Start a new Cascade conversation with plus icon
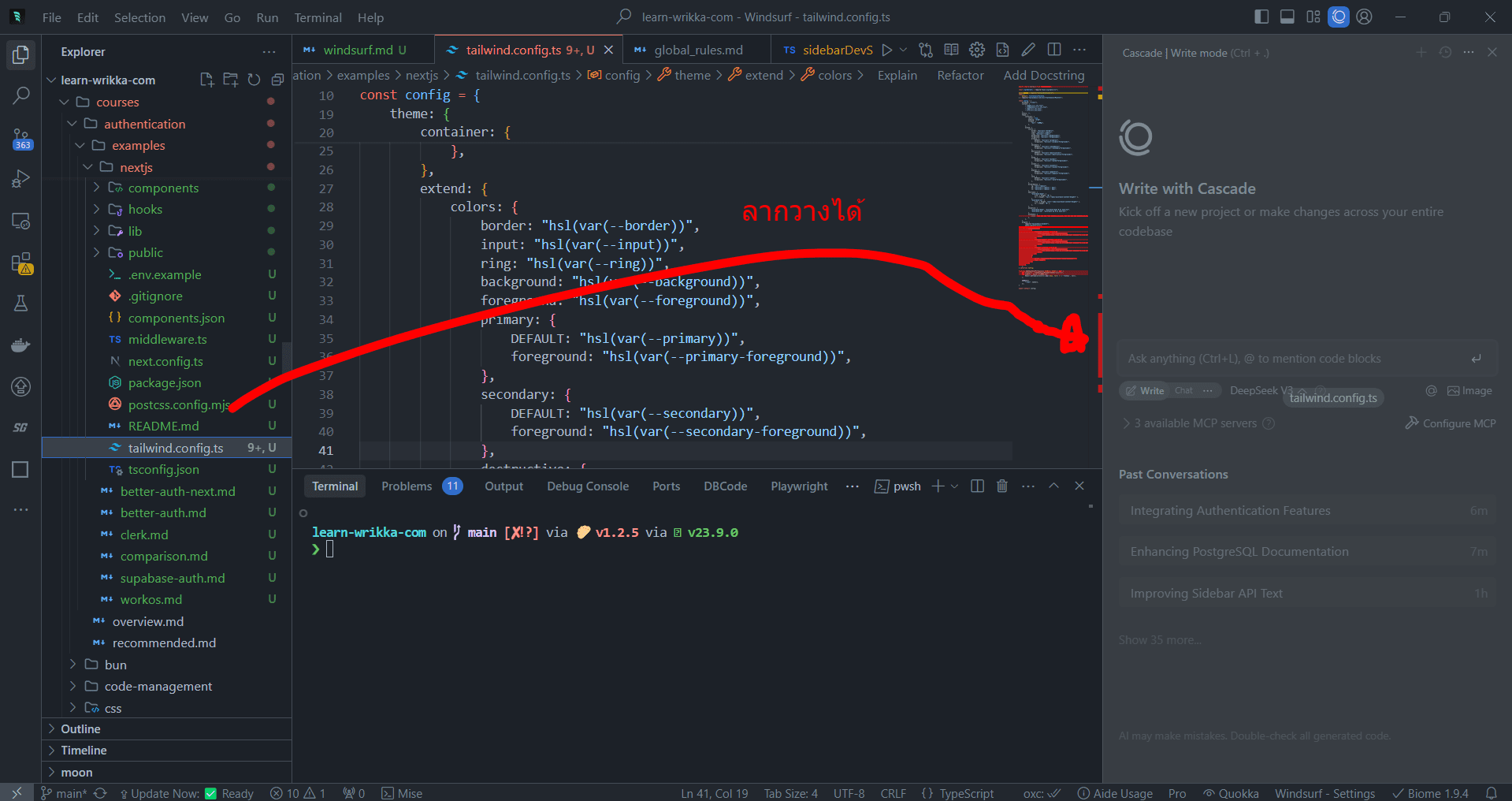Viewport: 1512px width, 801px height. coord(1421,52)
